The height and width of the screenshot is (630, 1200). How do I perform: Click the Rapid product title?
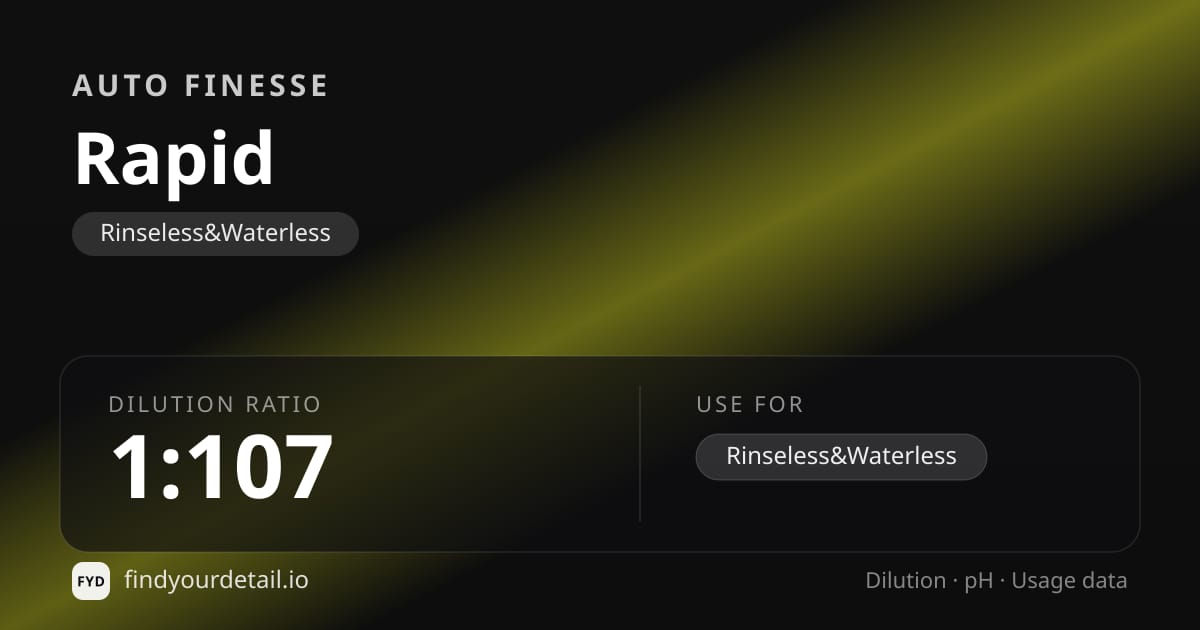click(x=174, y=158)
